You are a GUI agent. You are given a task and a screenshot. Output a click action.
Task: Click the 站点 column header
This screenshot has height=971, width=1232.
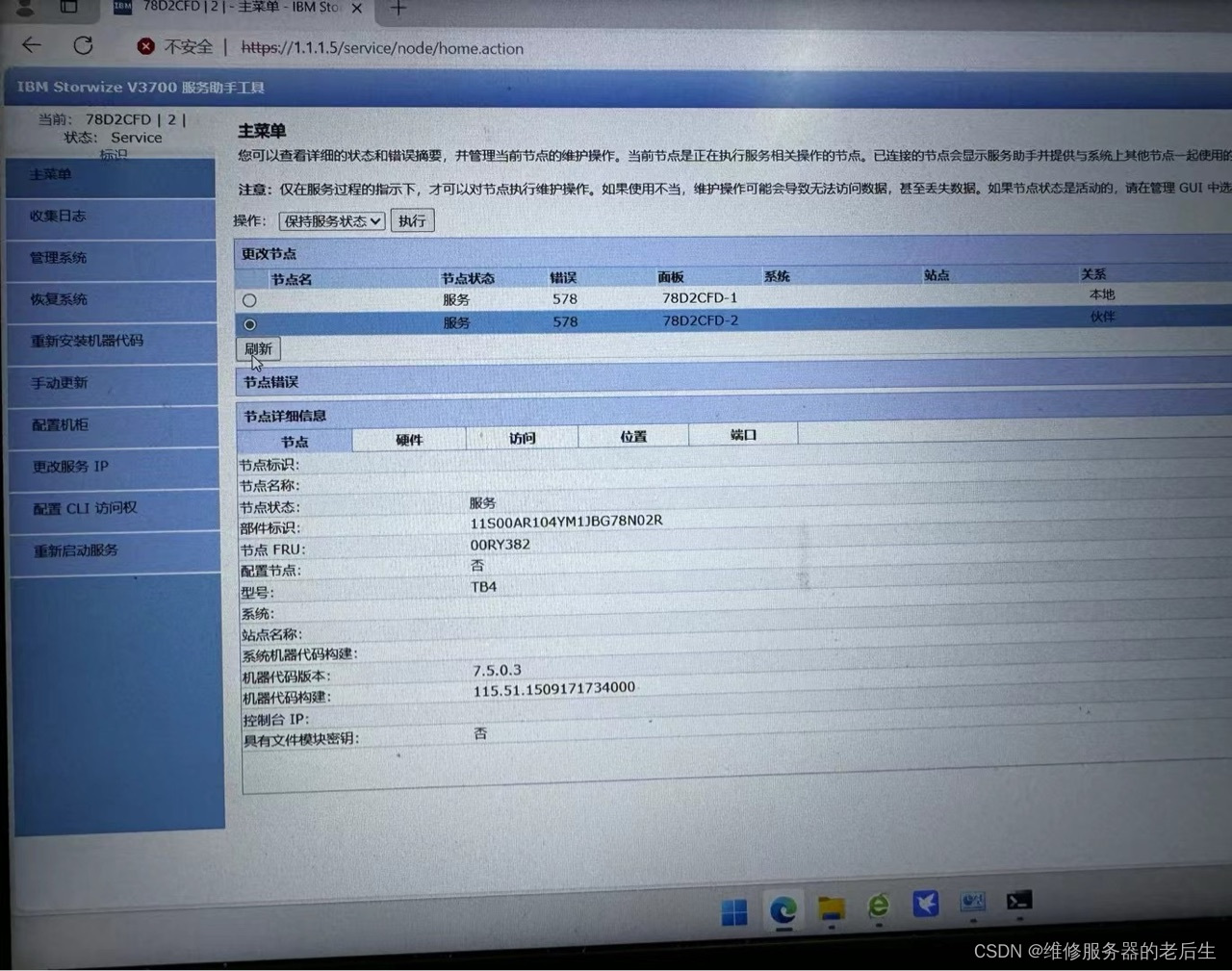(937, 275)
